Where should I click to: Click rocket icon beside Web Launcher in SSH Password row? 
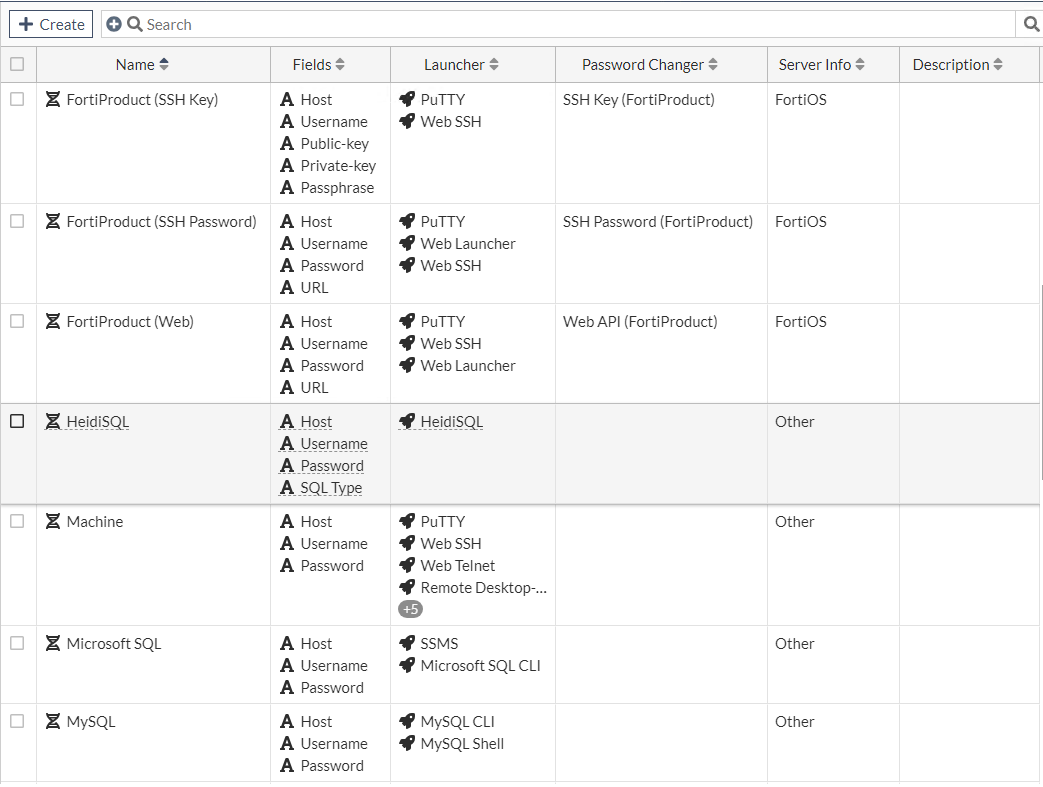(406, 243)
